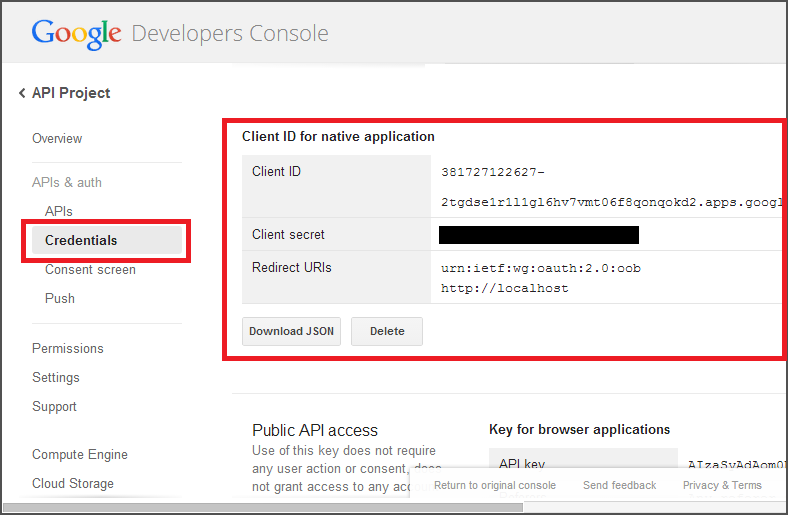Open the Privacy & Terms link
Screen dimensions: 788x515
click(x=722, y=485)
